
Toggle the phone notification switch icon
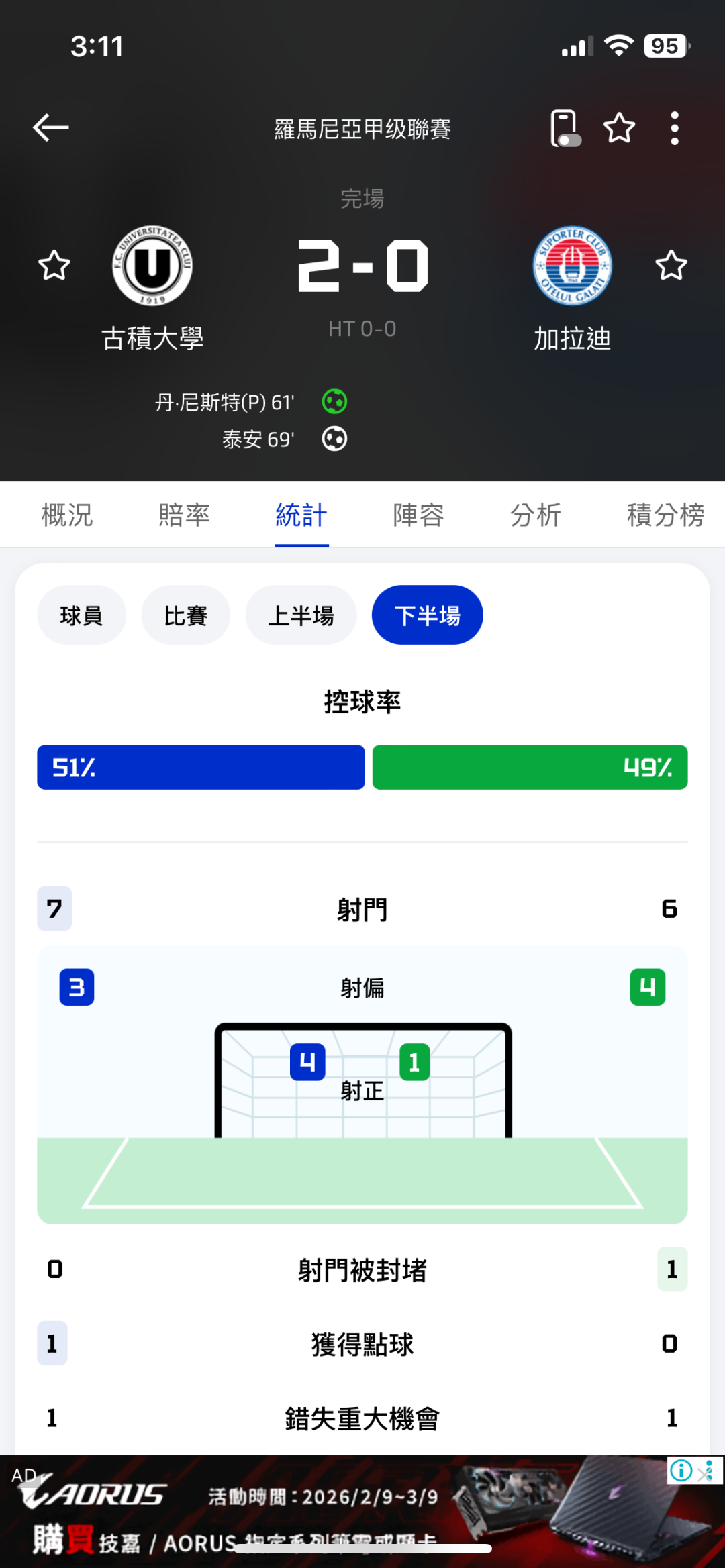[x=565, y=128]
